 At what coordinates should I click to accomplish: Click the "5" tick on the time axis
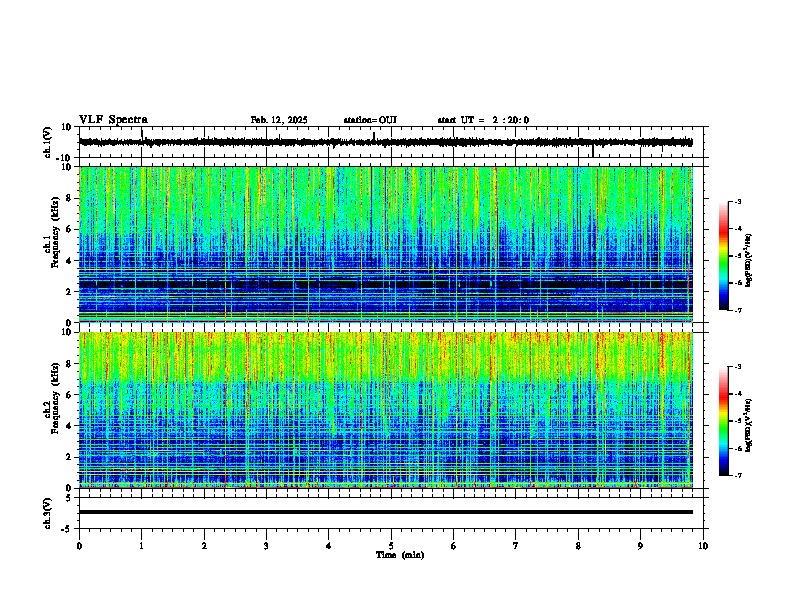coord(391,546)
